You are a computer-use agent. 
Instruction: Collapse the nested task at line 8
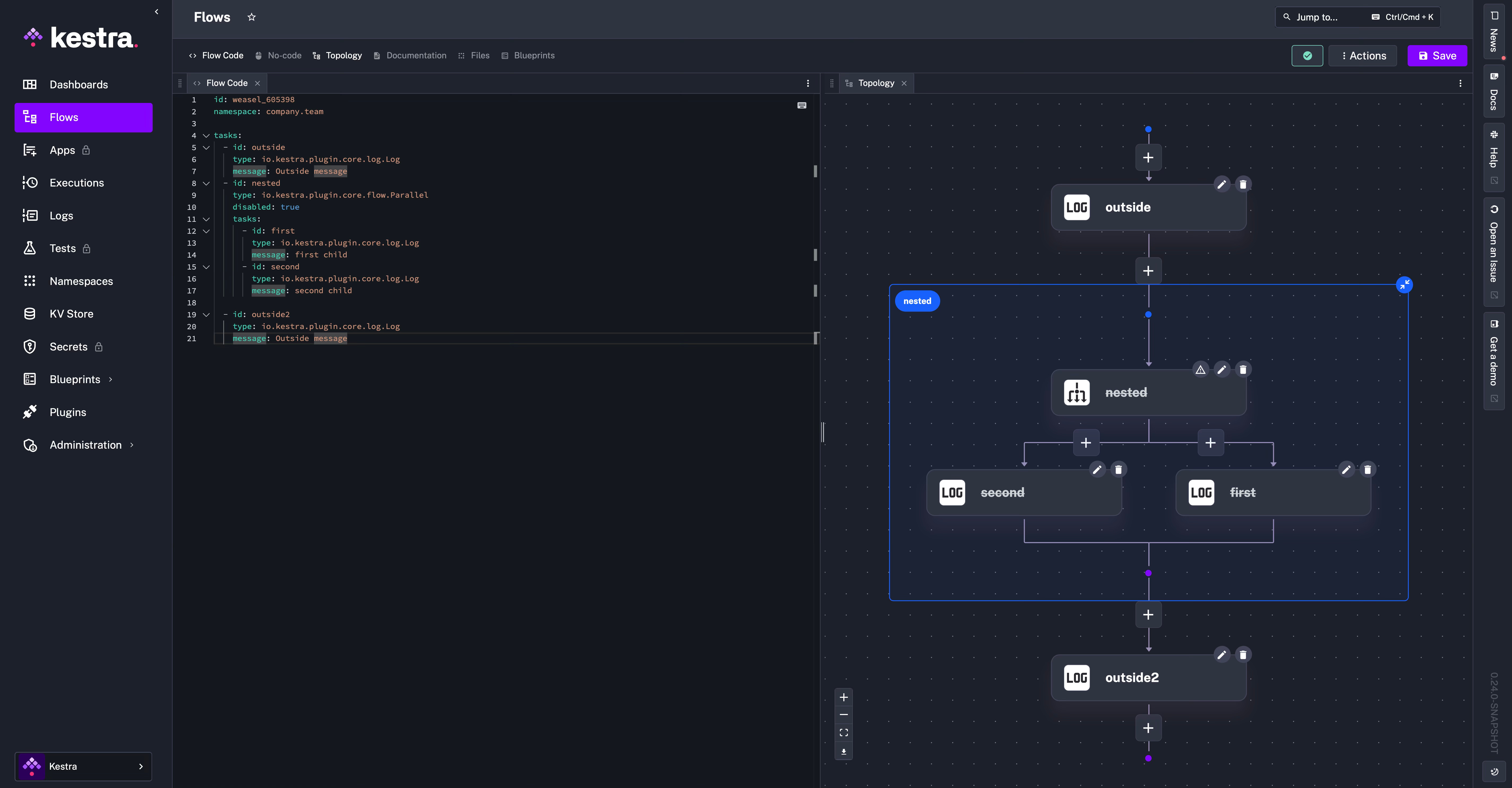coord(206,183)
